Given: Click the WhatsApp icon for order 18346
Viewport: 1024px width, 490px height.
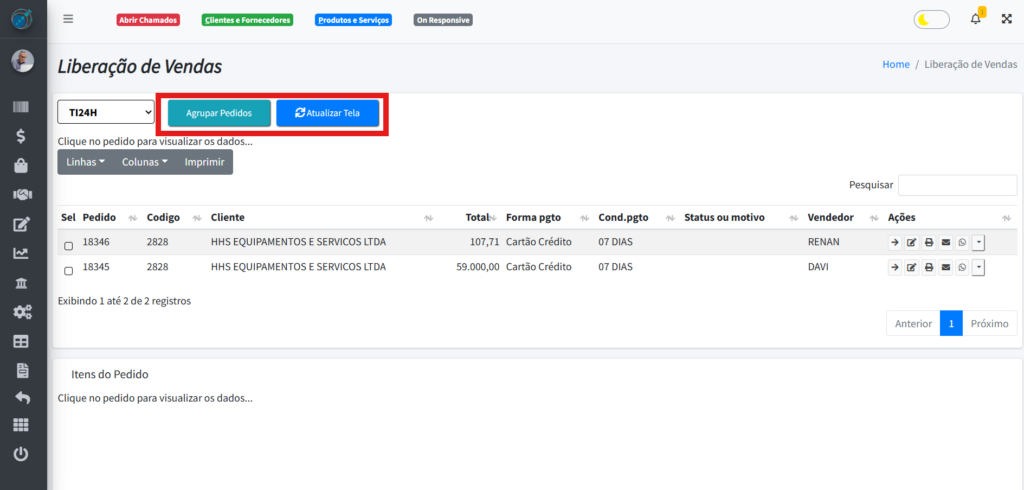Looking at the screenshot, I should pyautogui.click(x=962, y=242).
